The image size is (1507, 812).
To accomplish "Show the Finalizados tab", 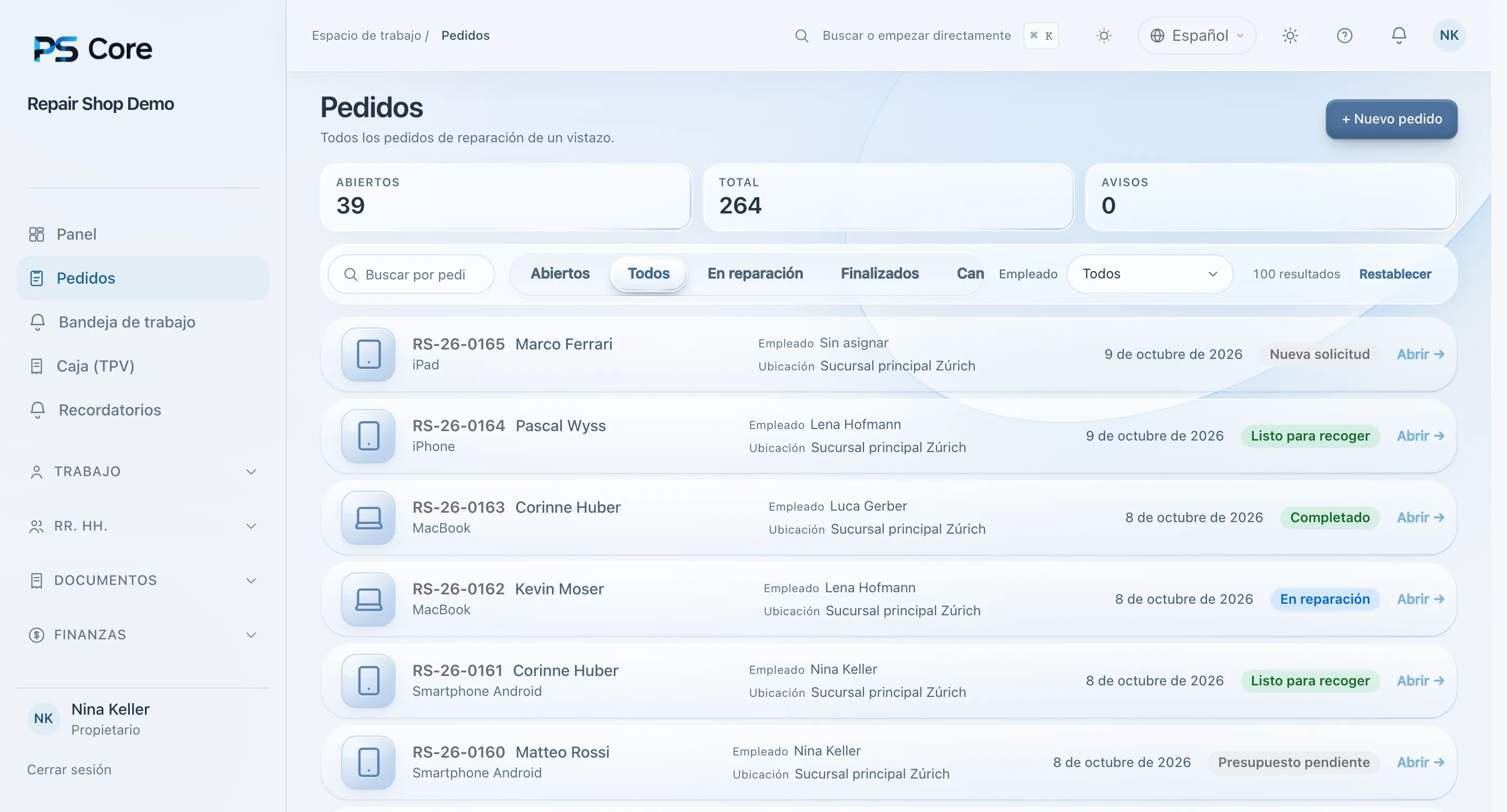I will pos(879,273).
